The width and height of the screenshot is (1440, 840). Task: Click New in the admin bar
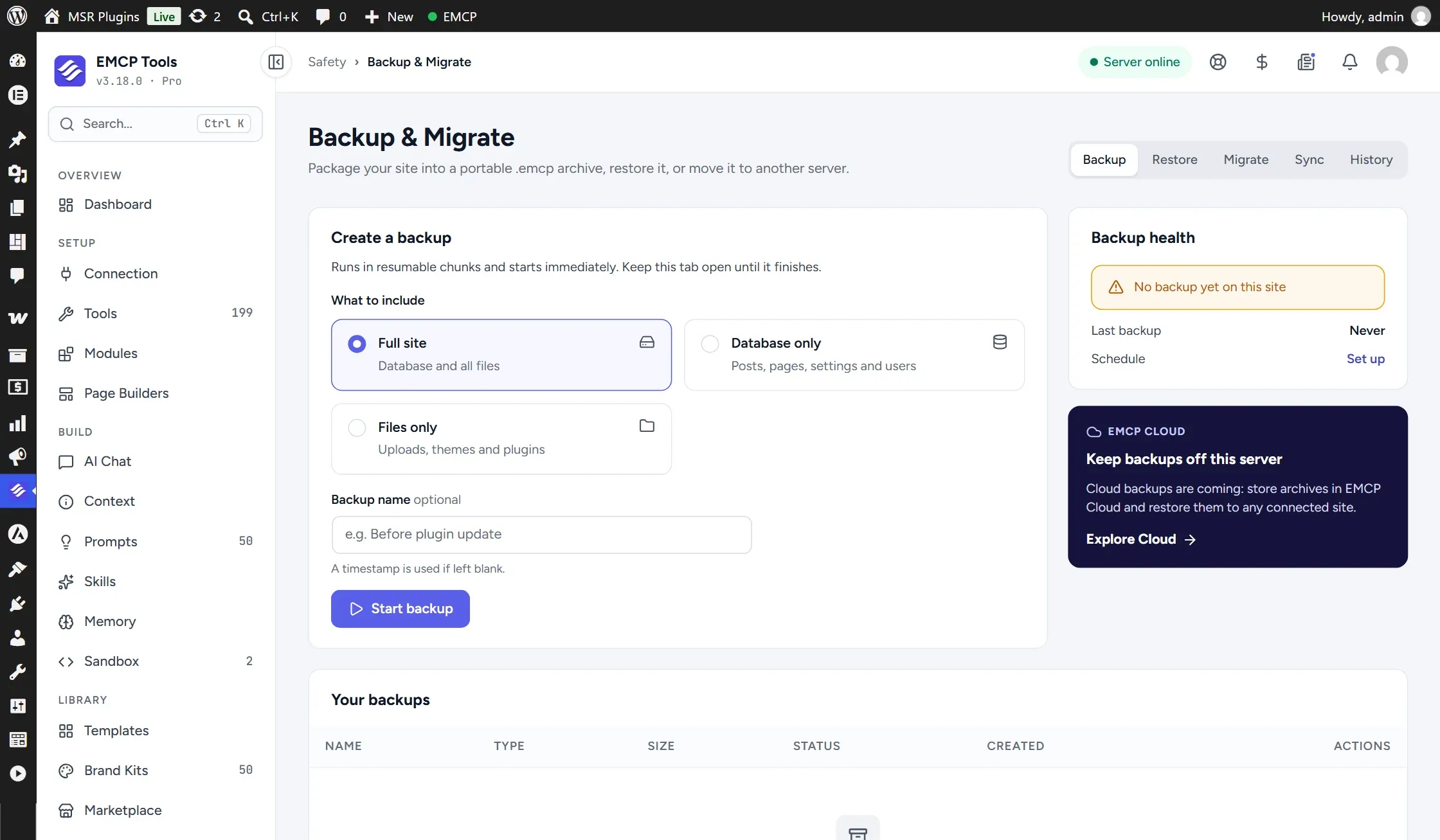389,16
